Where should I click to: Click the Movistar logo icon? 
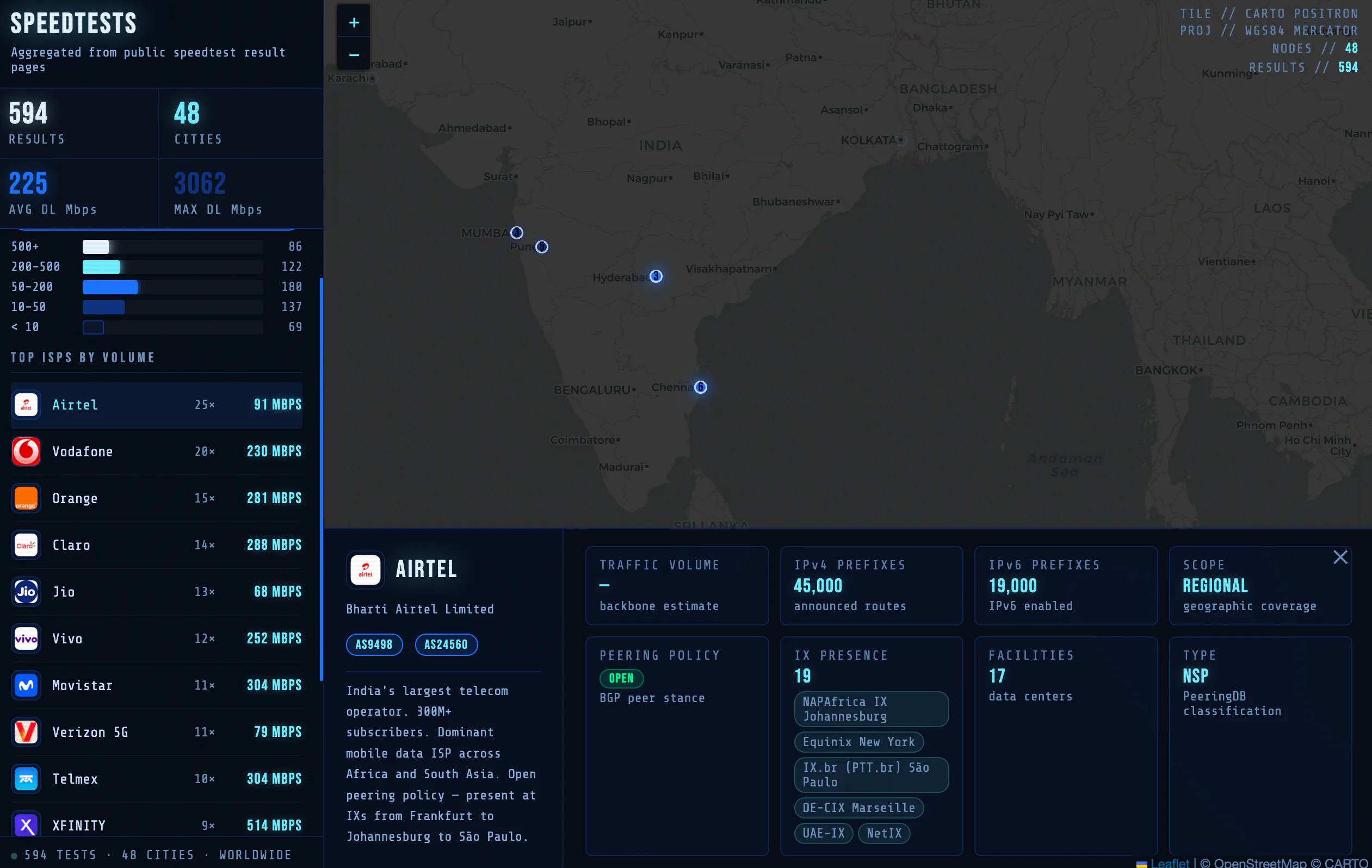(26, 685)
